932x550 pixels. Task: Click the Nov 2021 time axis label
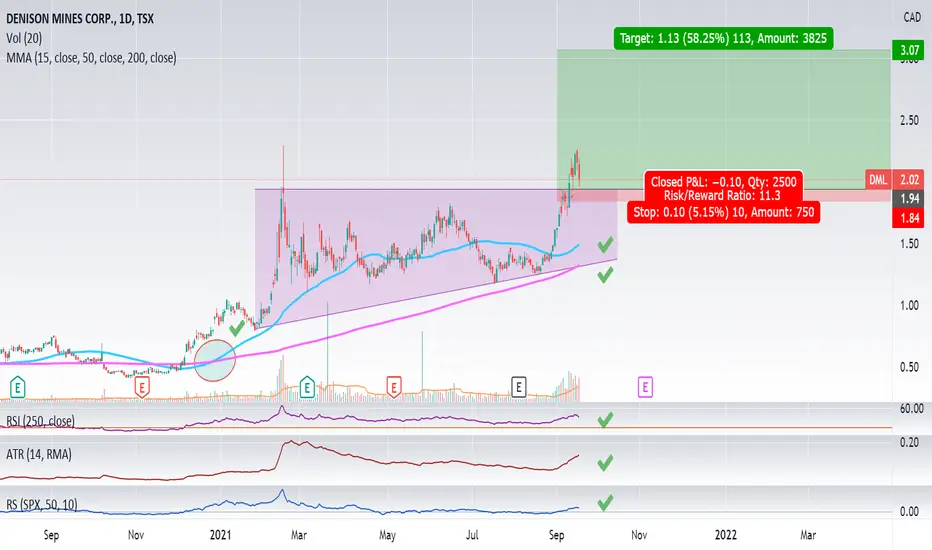point(639,535)
